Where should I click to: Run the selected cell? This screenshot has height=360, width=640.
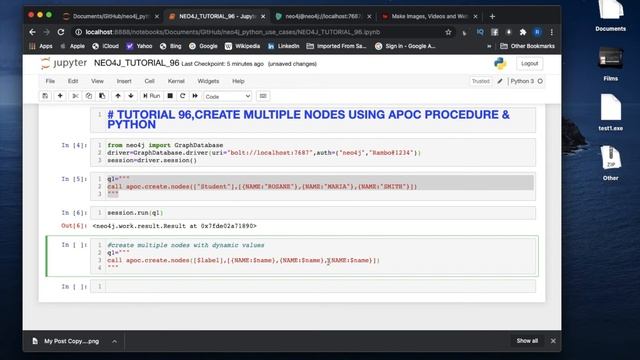(x=151, y=96)
